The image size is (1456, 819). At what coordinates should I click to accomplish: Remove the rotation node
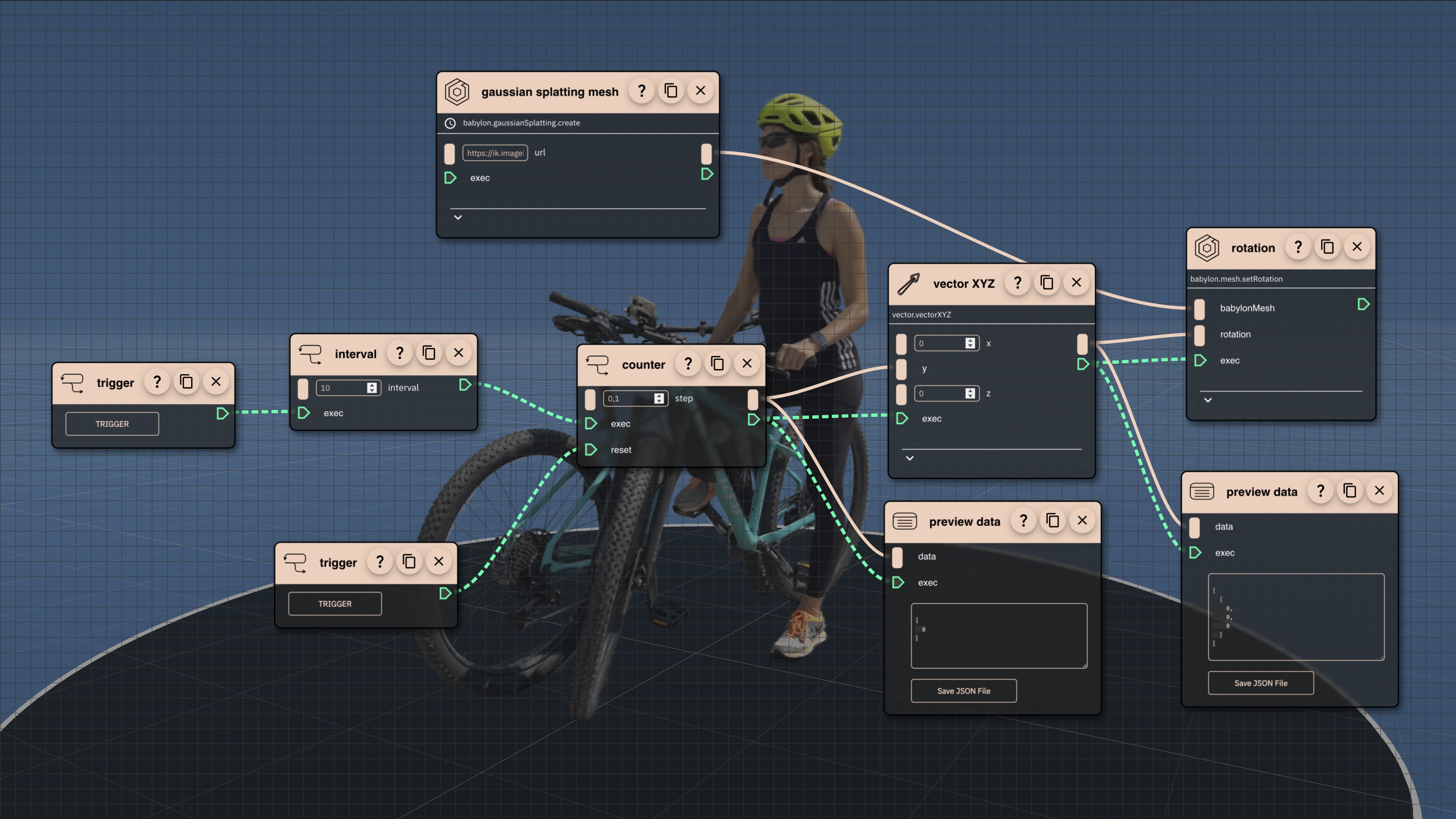1357,248
